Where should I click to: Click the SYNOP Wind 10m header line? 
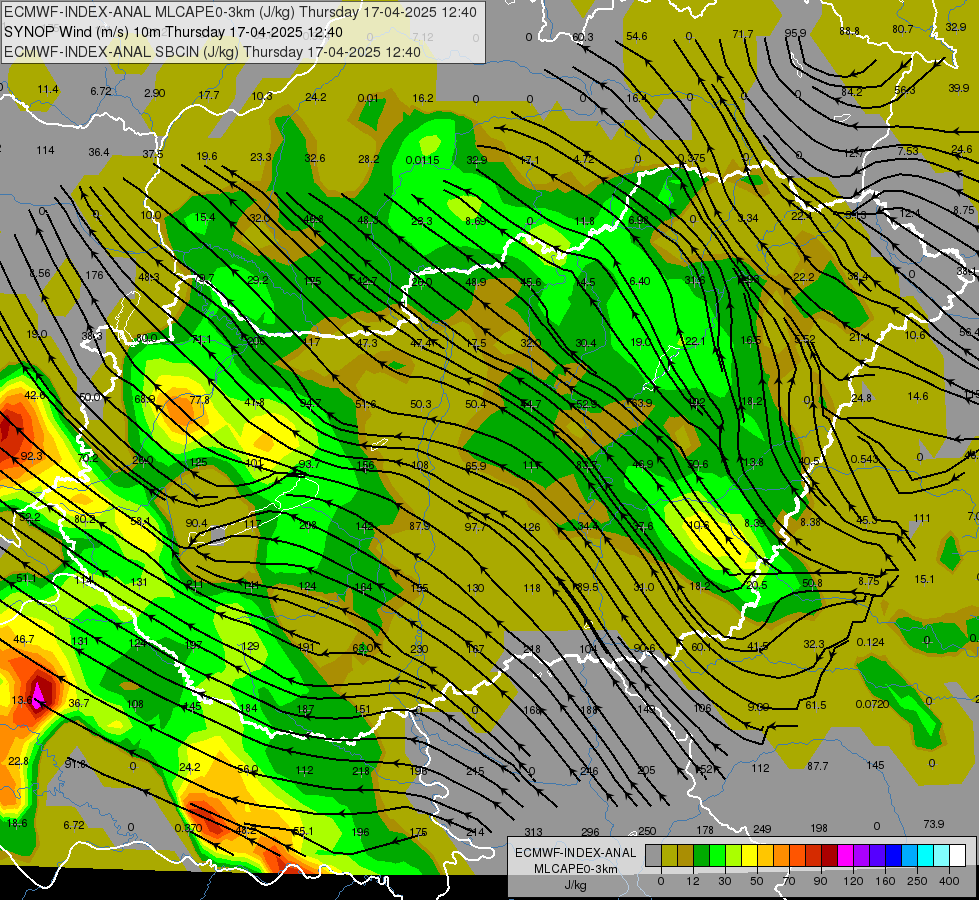tap(173, 32)
